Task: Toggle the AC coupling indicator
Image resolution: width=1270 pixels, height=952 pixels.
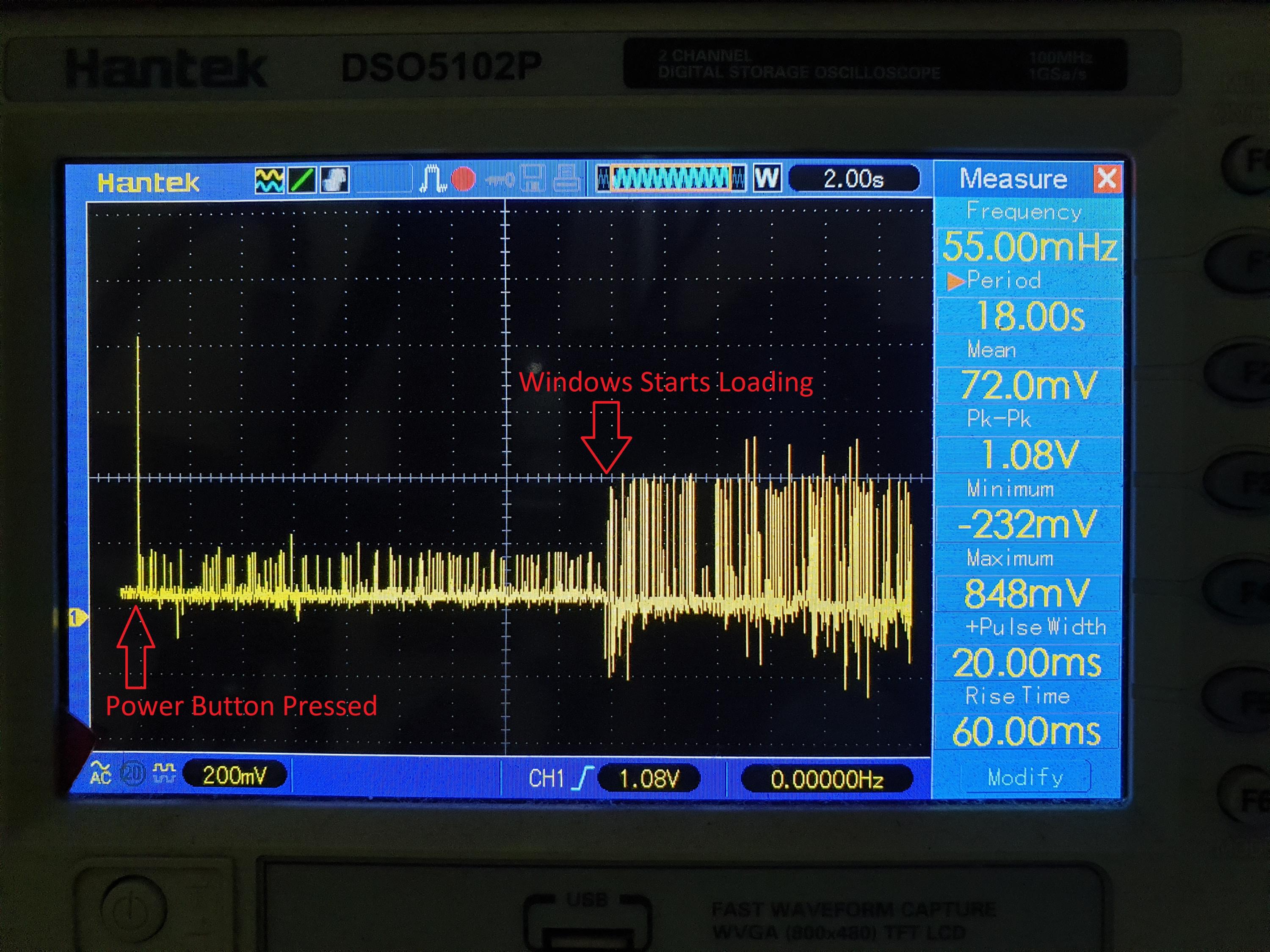Action: click(100, 773)
